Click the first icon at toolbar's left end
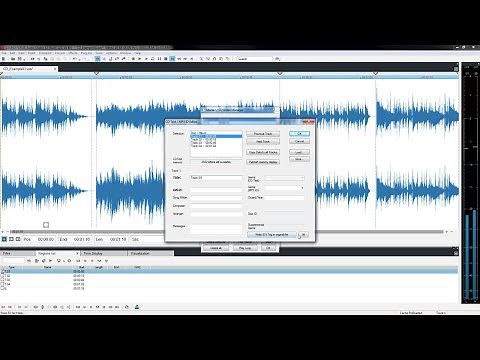 (x=4, y=59)
